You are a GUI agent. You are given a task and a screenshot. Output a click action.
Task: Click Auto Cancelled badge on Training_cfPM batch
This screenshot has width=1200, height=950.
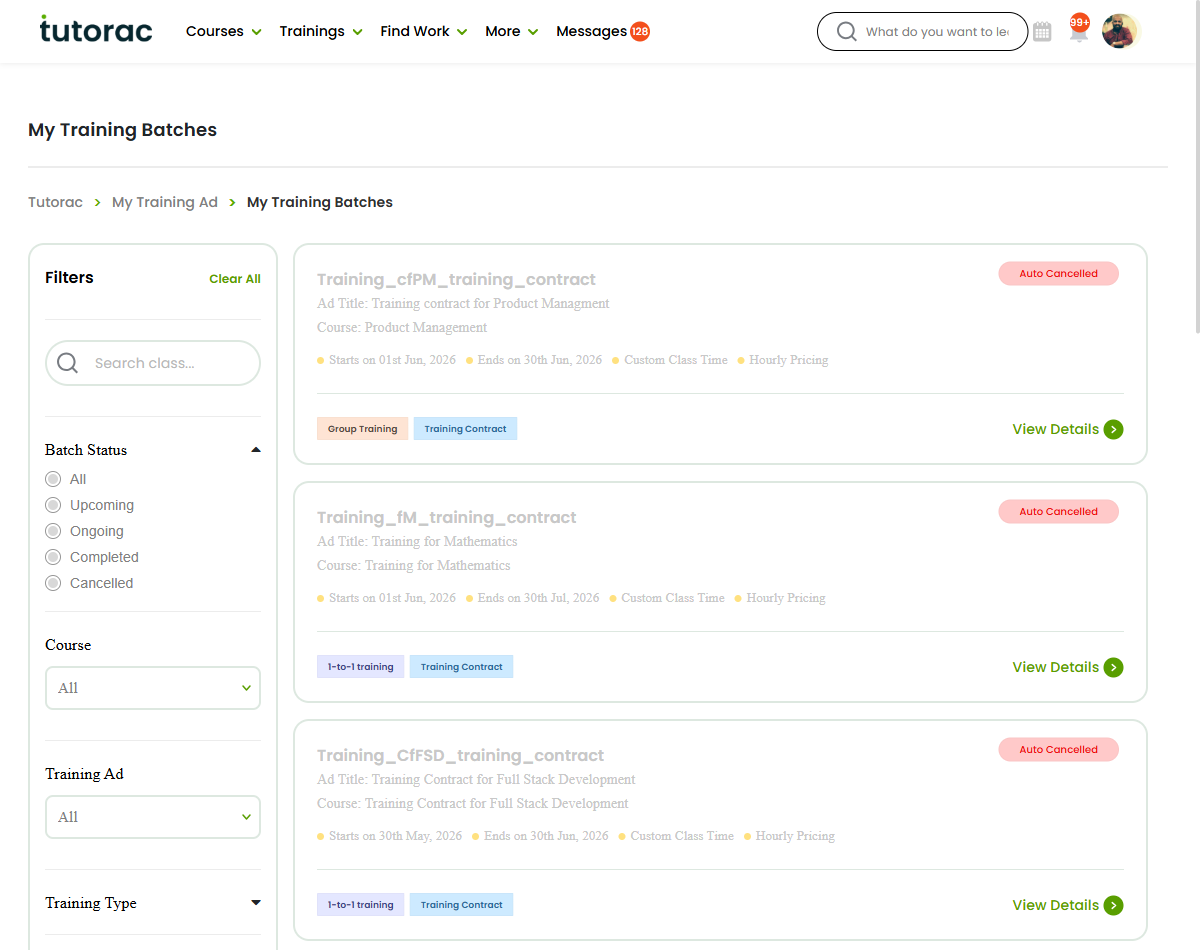coord(1058,273)
